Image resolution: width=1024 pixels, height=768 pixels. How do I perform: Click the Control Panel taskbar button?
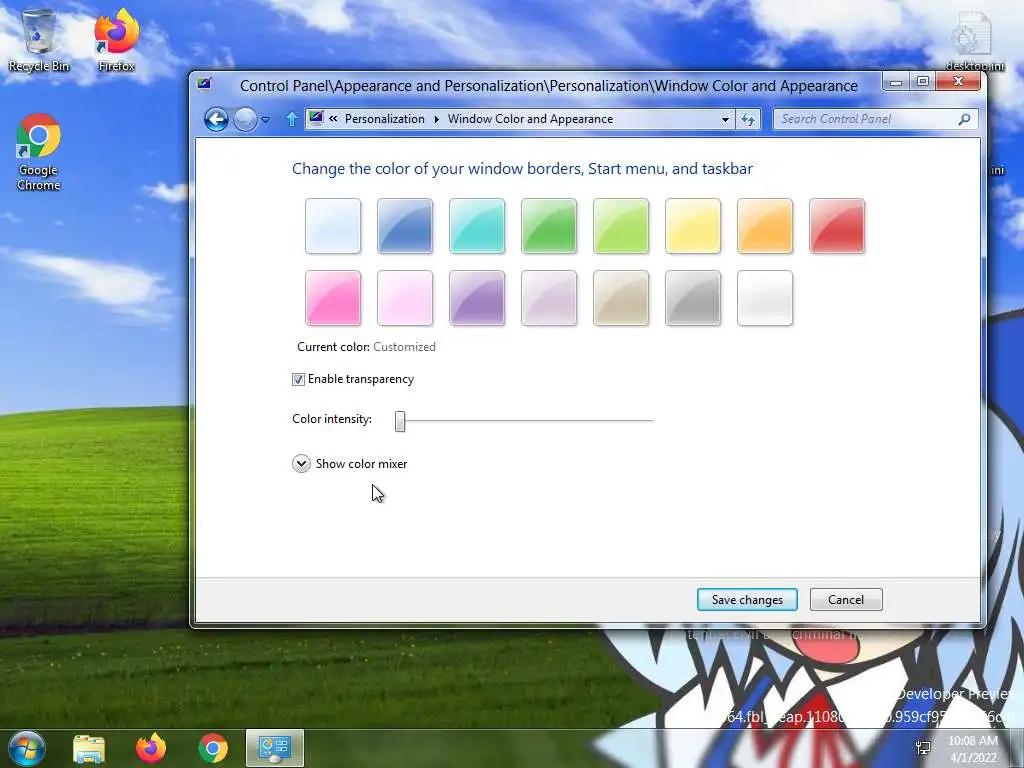pyautogui.click(x=275, y=748)
